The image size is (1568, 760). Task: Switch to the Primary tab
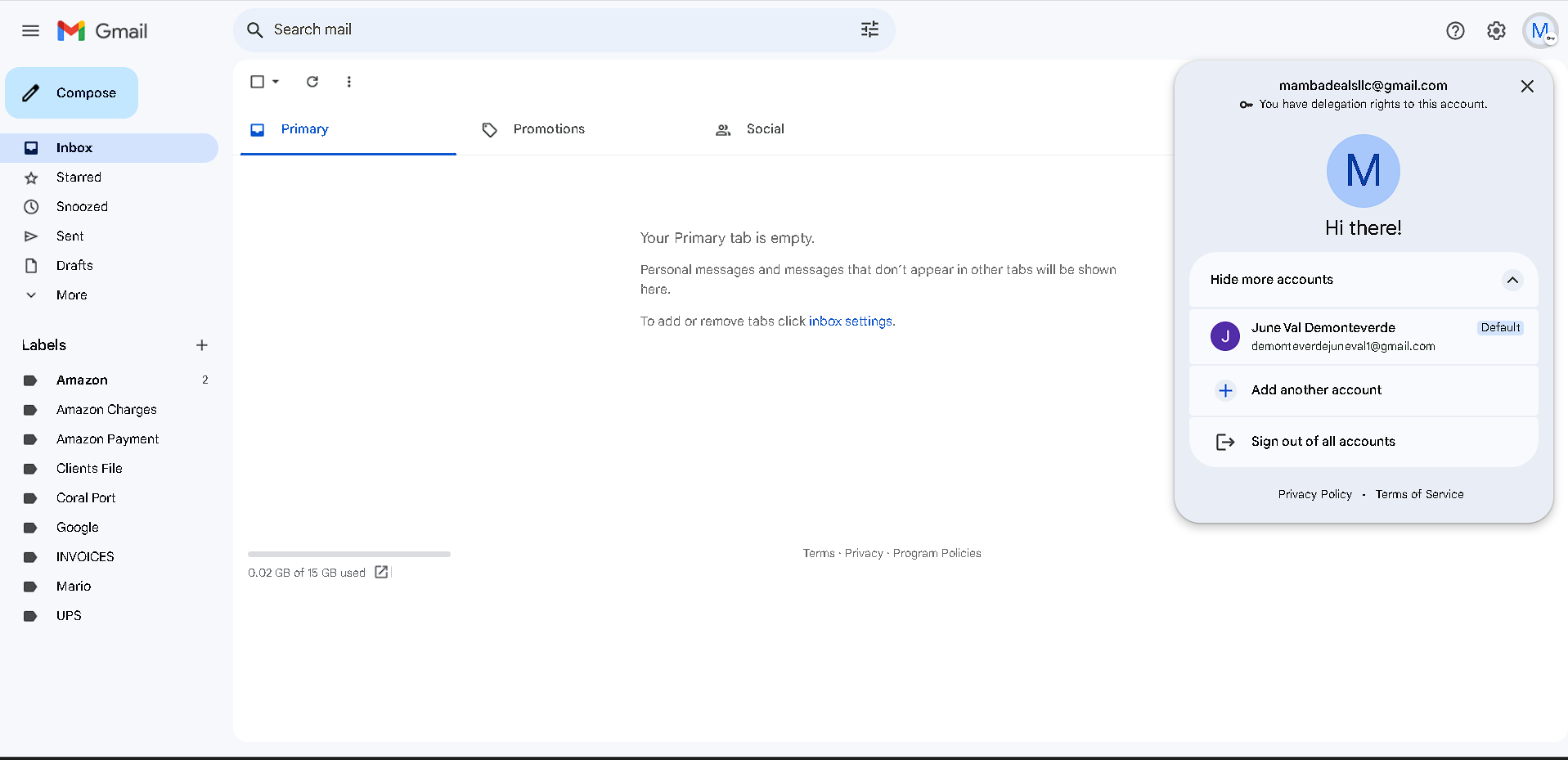348,129
